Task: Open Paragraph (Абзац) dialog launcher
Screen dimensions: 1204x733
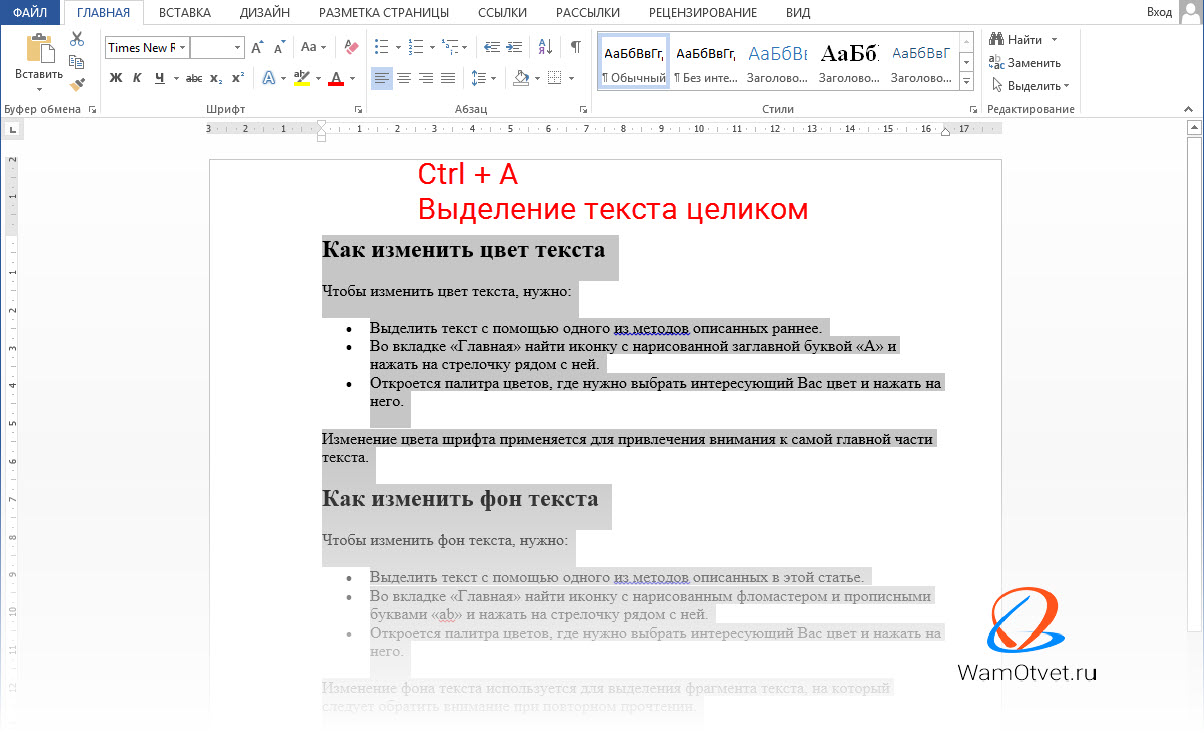Action: [x=583, y=109]
